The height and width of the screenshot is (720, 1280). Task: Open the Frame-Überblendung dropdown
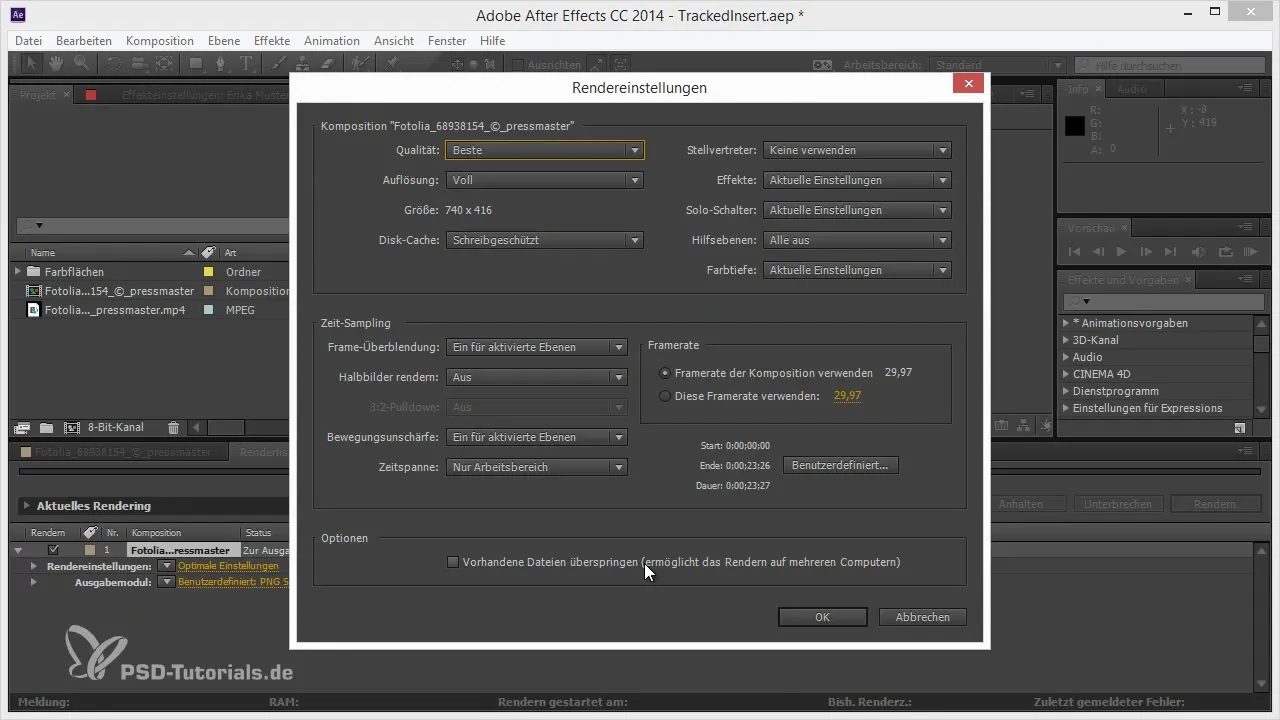tap(537, 347)
